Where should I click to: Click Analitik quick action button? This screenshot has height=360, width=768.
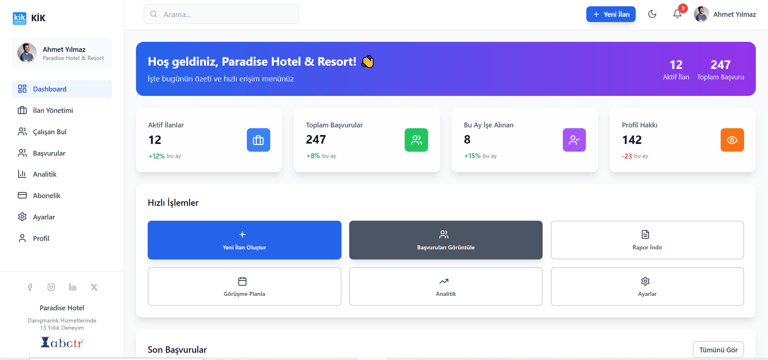pos(446,287)
